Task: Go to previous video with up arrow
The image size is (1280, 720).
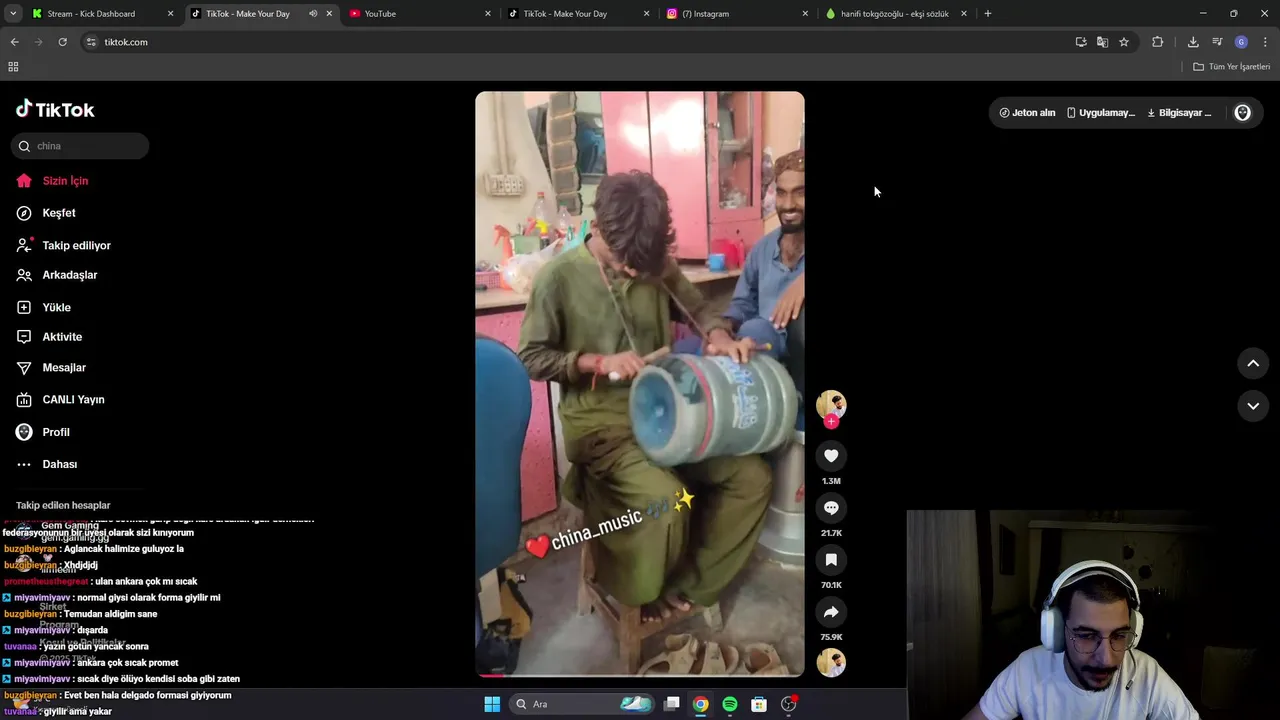Action: [1253, 364]
